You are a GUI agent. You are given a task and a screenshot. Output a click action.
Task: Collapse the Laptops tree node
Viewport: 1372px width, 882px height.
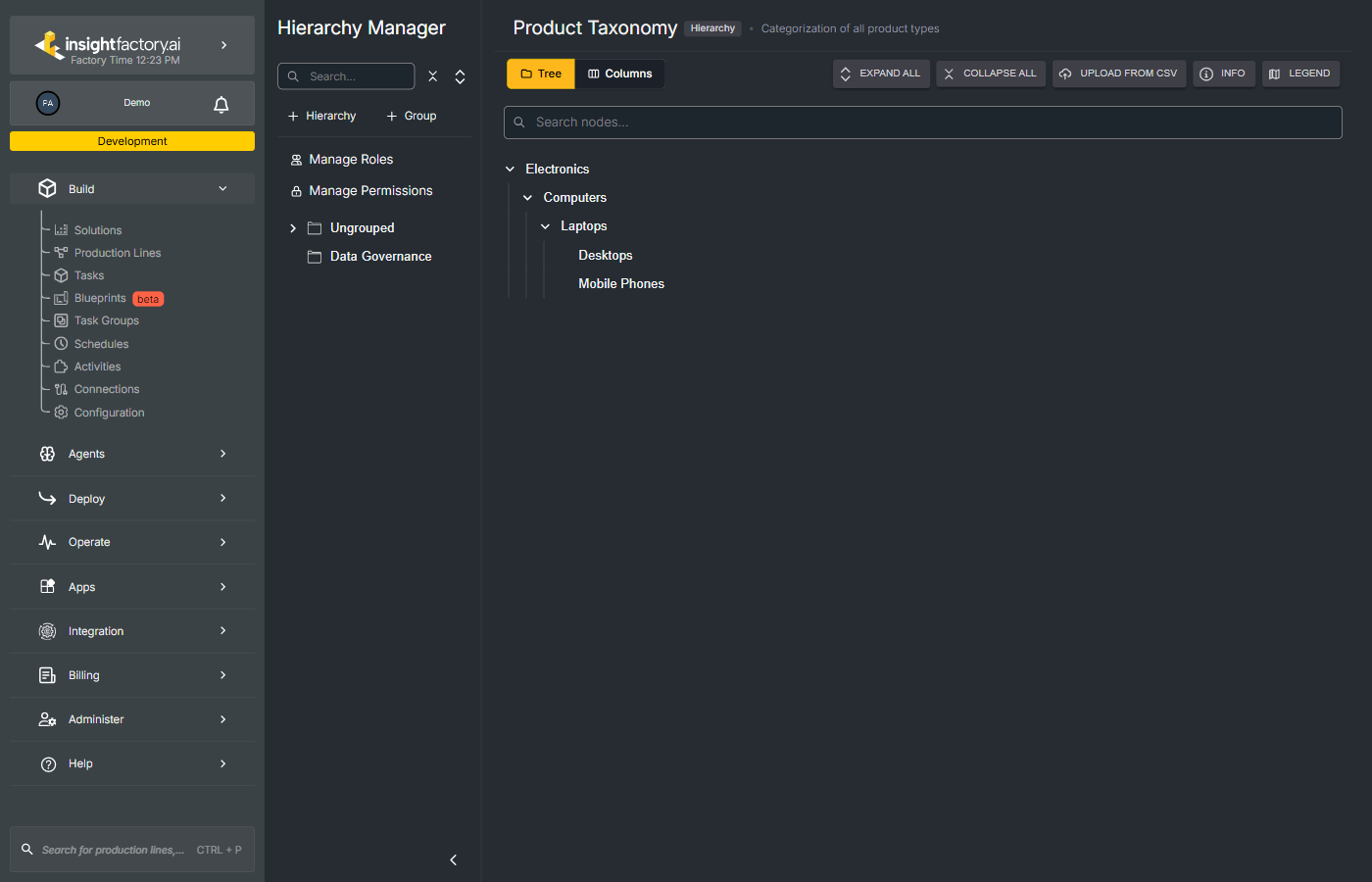click(x=545, y=225)
